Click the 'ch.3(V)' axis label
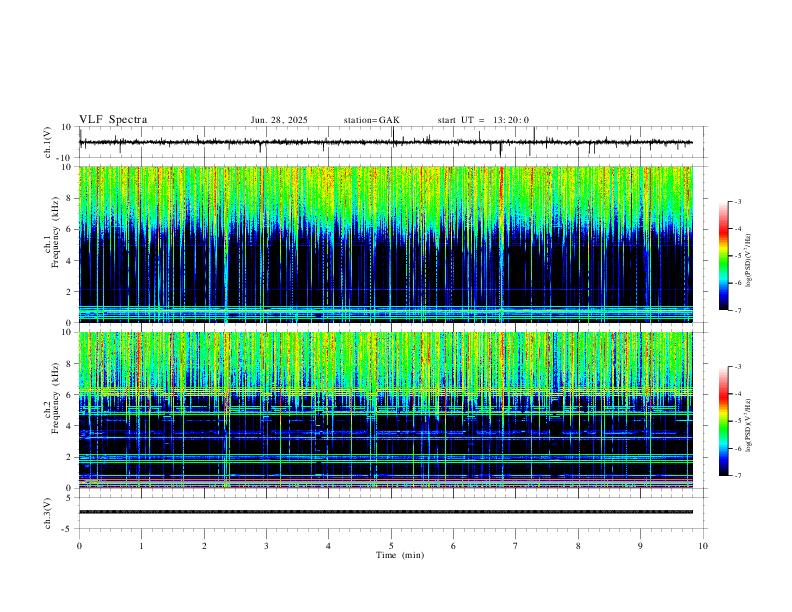 48,513
